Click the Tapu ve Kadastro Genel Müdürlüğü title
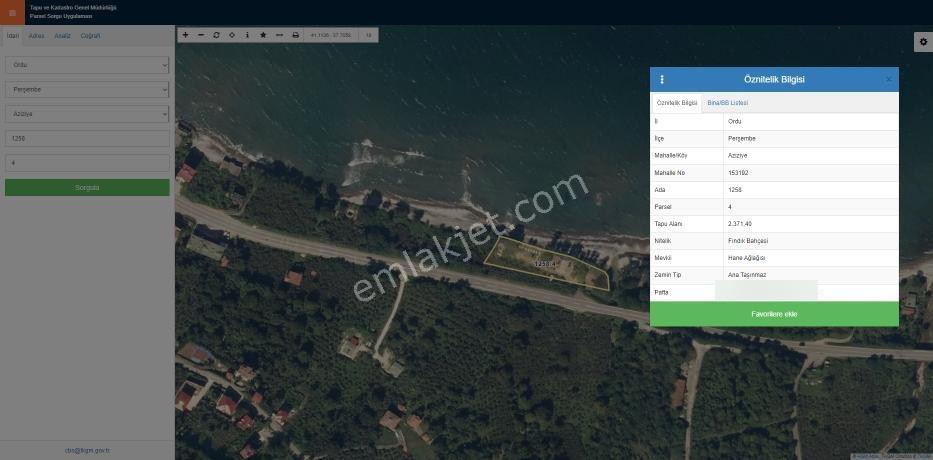The image size is (933, 460). (x=73, y=8)
